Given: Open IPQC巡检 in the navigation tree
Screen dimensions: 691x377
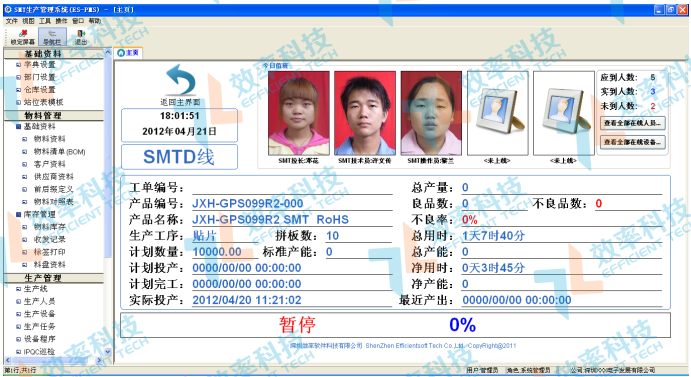Looking at the screenshot, I should (39, 352).
